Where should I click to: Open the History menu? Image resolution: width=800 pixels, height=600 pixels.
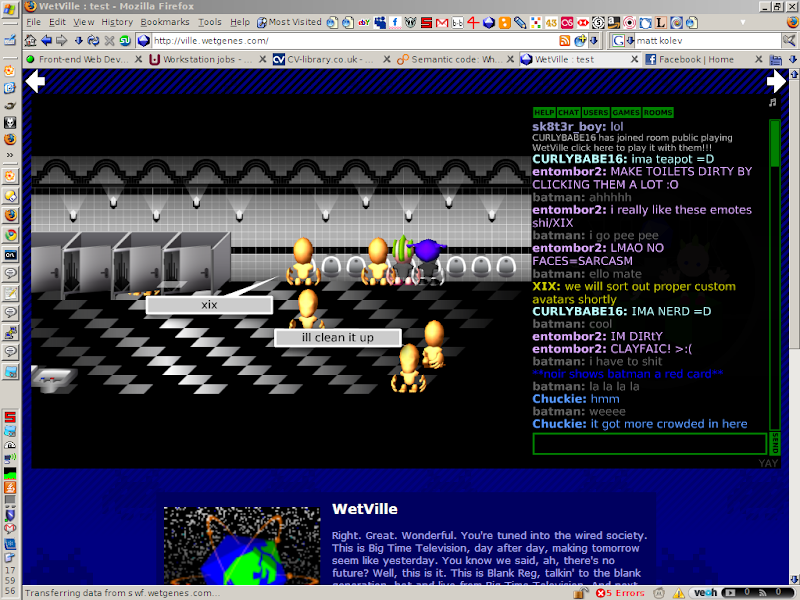[117, 22]
